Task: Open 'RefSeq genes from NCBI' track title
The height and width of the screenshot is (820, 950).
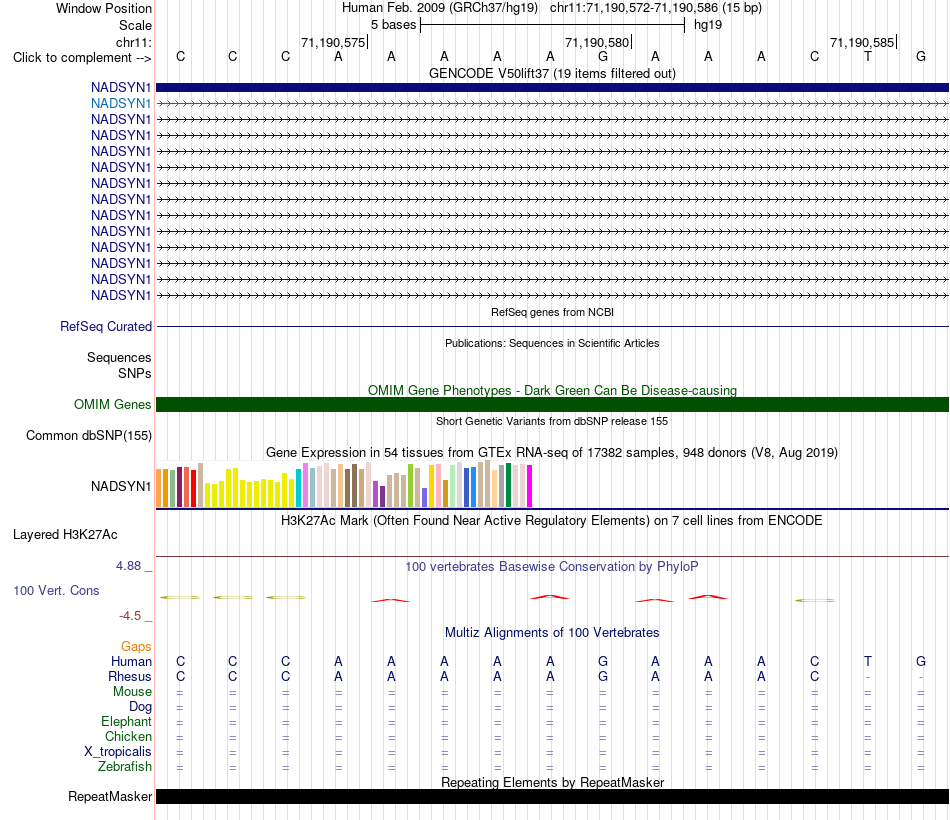Action: tap(552, 312)
